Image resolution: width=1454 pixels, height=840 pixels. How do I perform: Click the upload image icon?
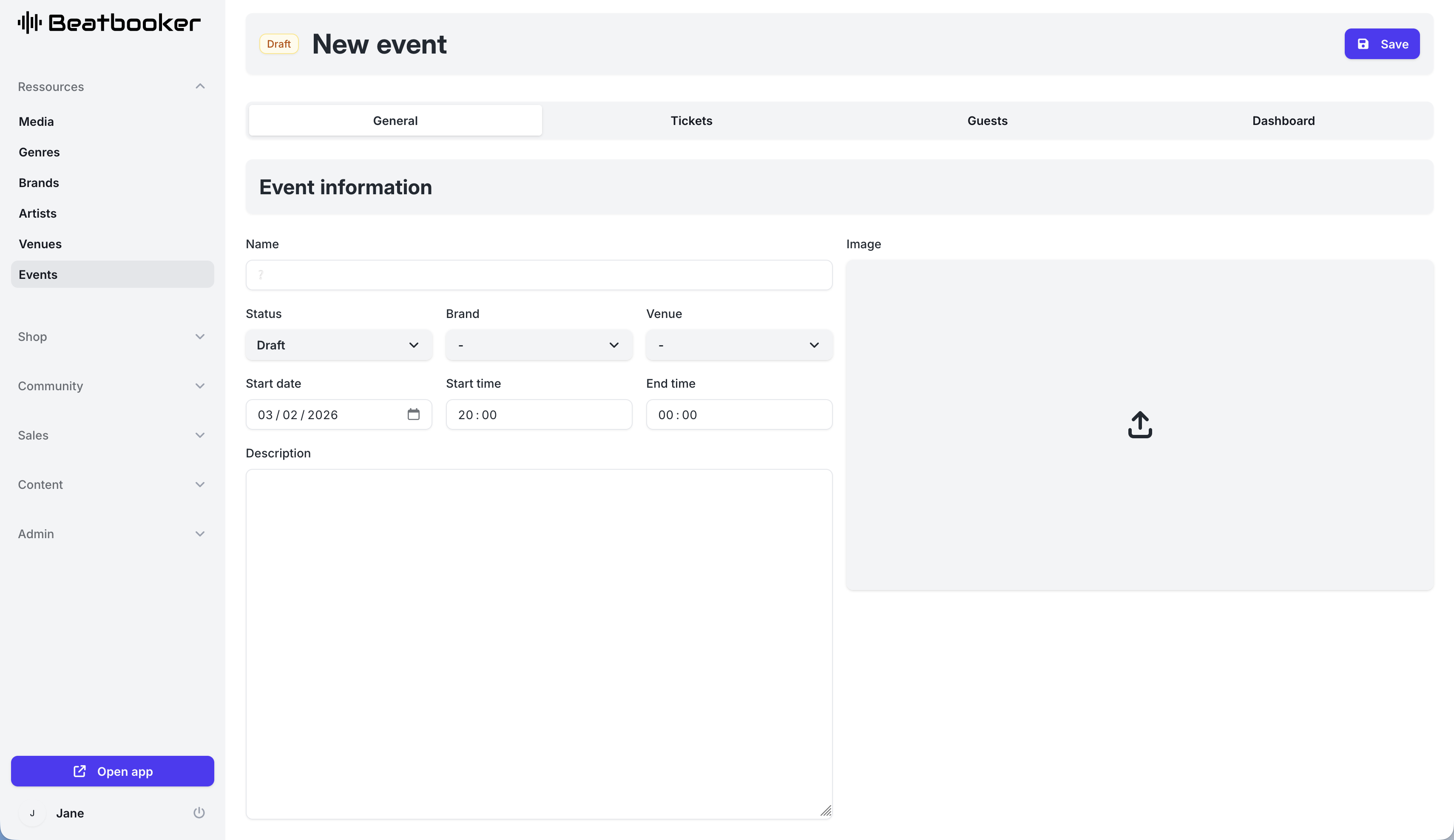pyautogui.click(x=1139, y=425)
